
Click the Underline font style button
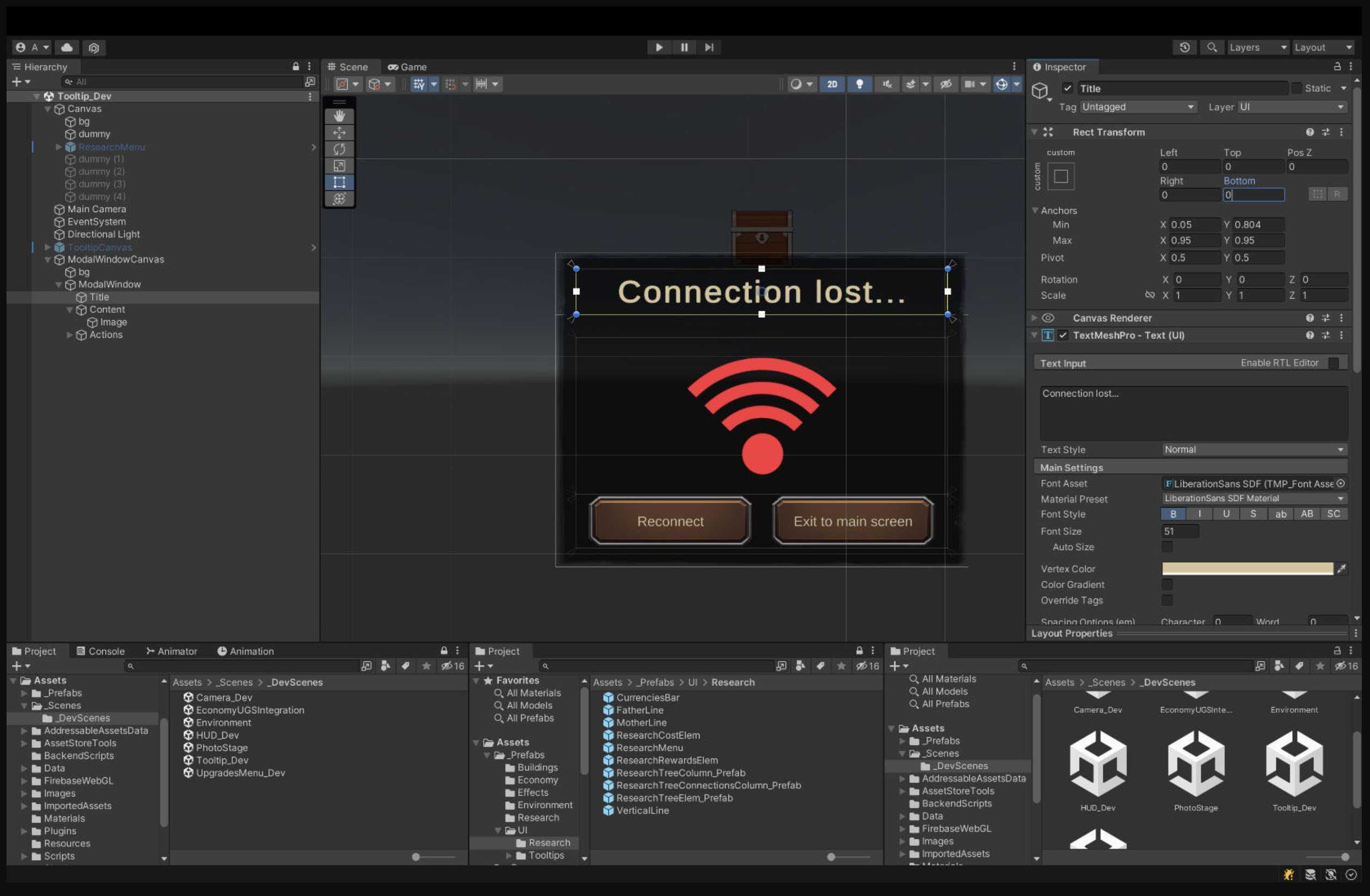point(1226,514)
